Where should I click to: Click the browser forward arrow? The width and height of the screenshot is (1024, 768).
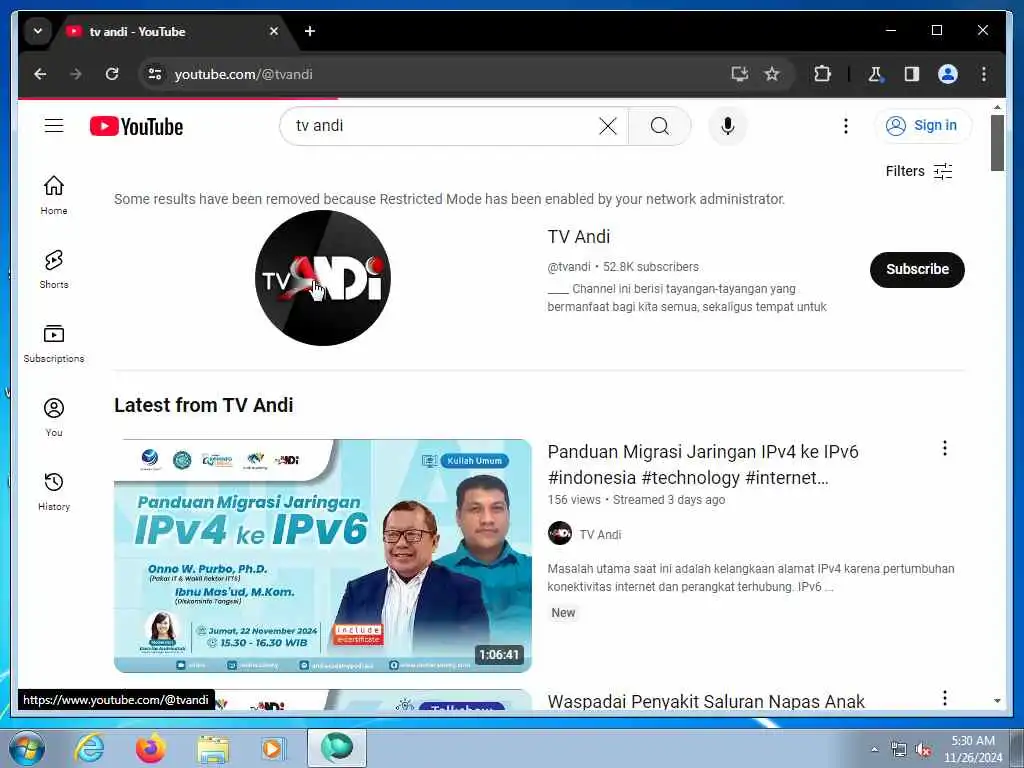(76, 74)
